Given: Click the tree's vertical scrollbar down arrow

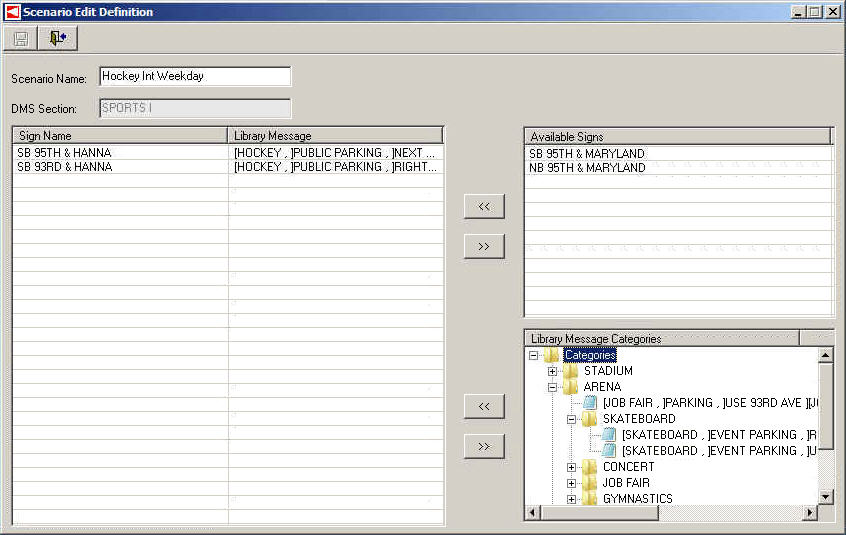Looking at the screenshot, I should tap(826, 497).
